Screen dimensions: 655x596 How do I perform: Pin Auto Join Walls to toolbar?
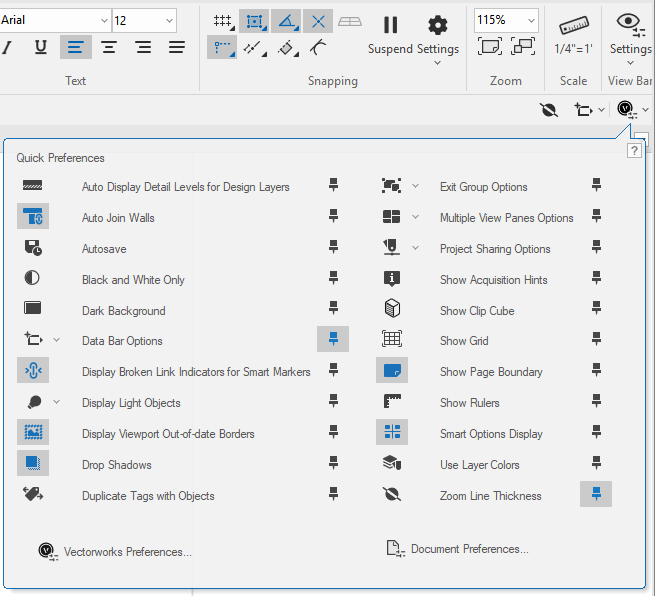(333, 216)
